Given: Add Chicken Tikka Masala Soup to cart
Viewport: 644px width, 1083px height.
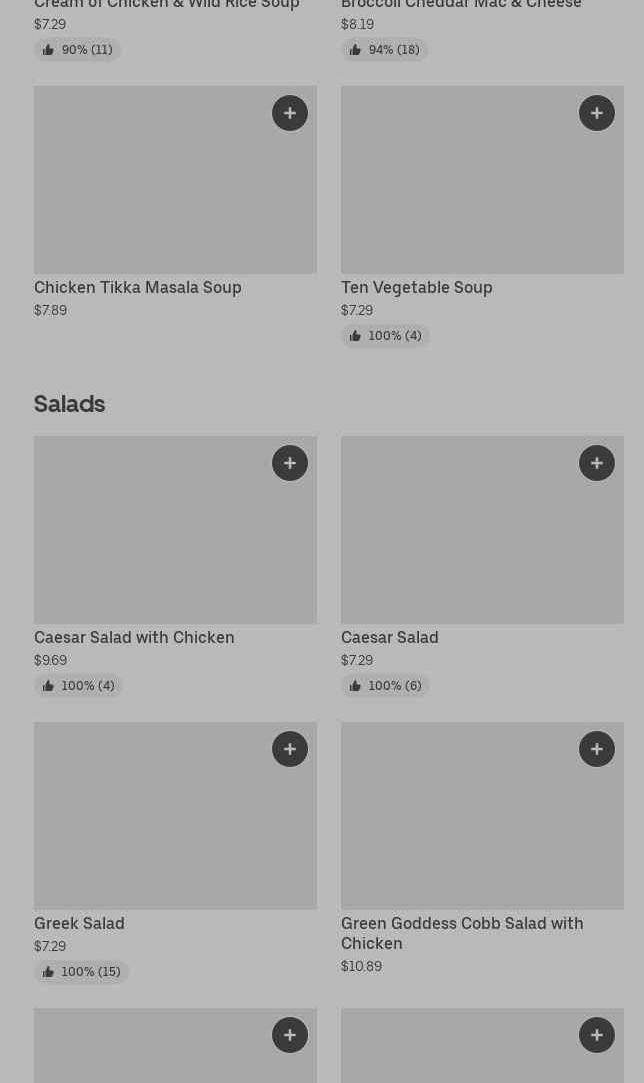Looking at the screenshot, I should (290, 113).
